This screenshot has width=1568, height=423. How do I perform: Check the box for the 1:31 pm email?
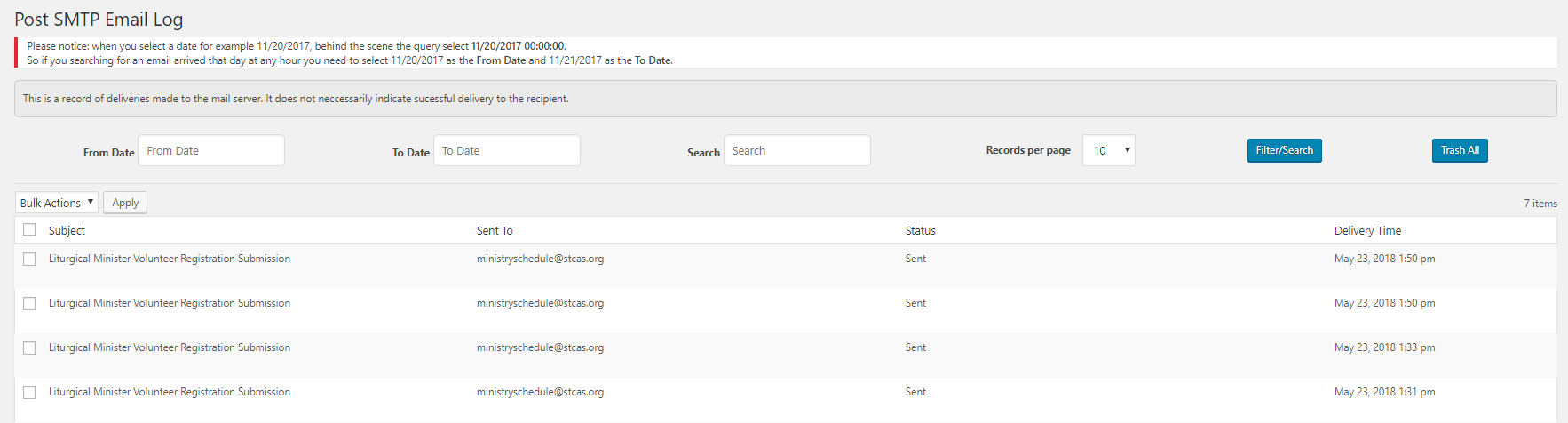[x=29, y=393]
